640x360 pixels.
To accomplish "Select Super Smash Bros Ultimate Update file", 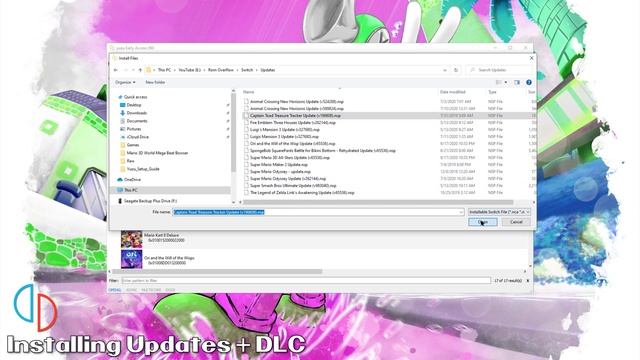I will [293, 186].
